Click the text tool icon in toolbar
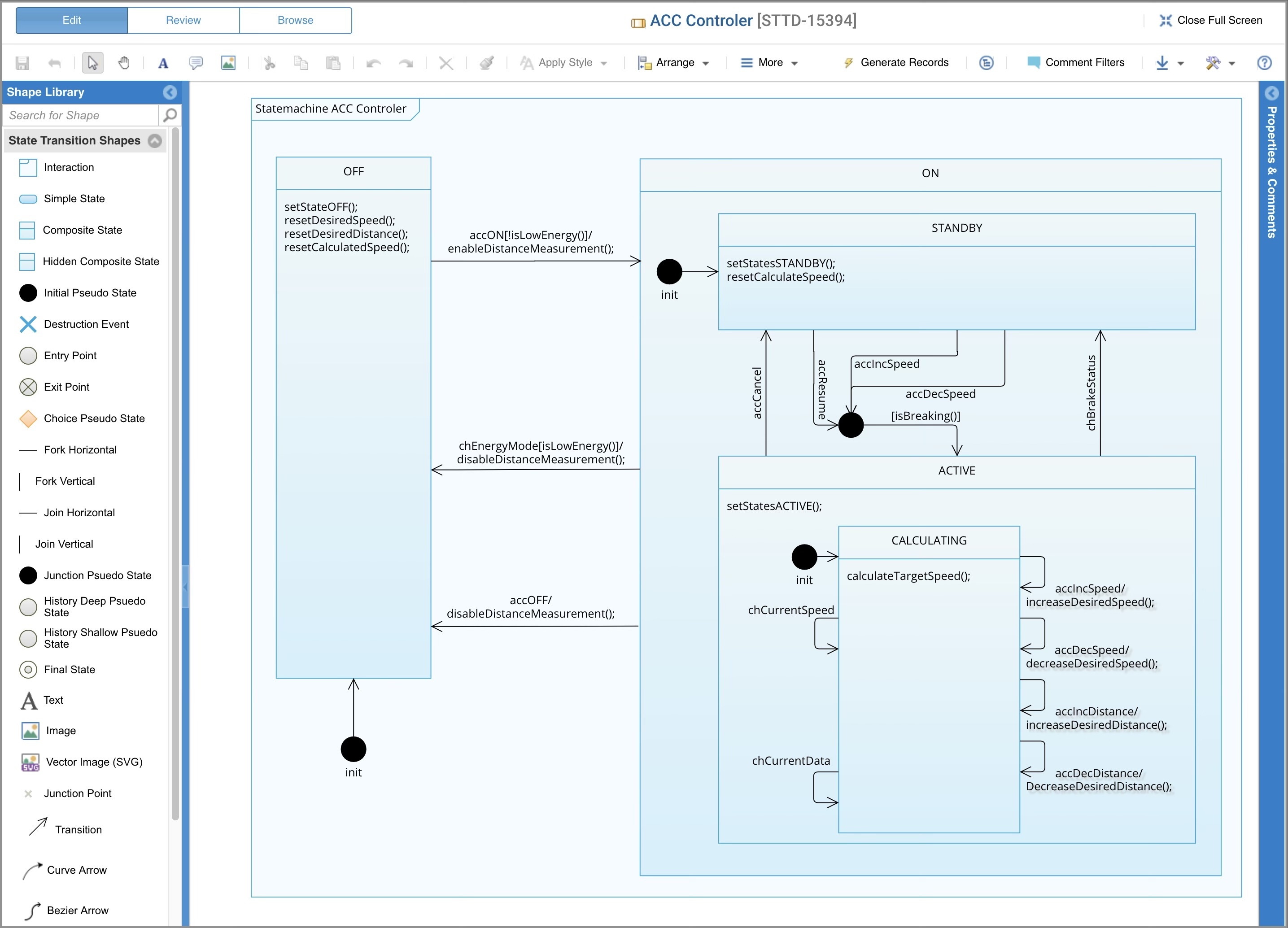This screenshot has width=1288, height=928. pos(163,63)
